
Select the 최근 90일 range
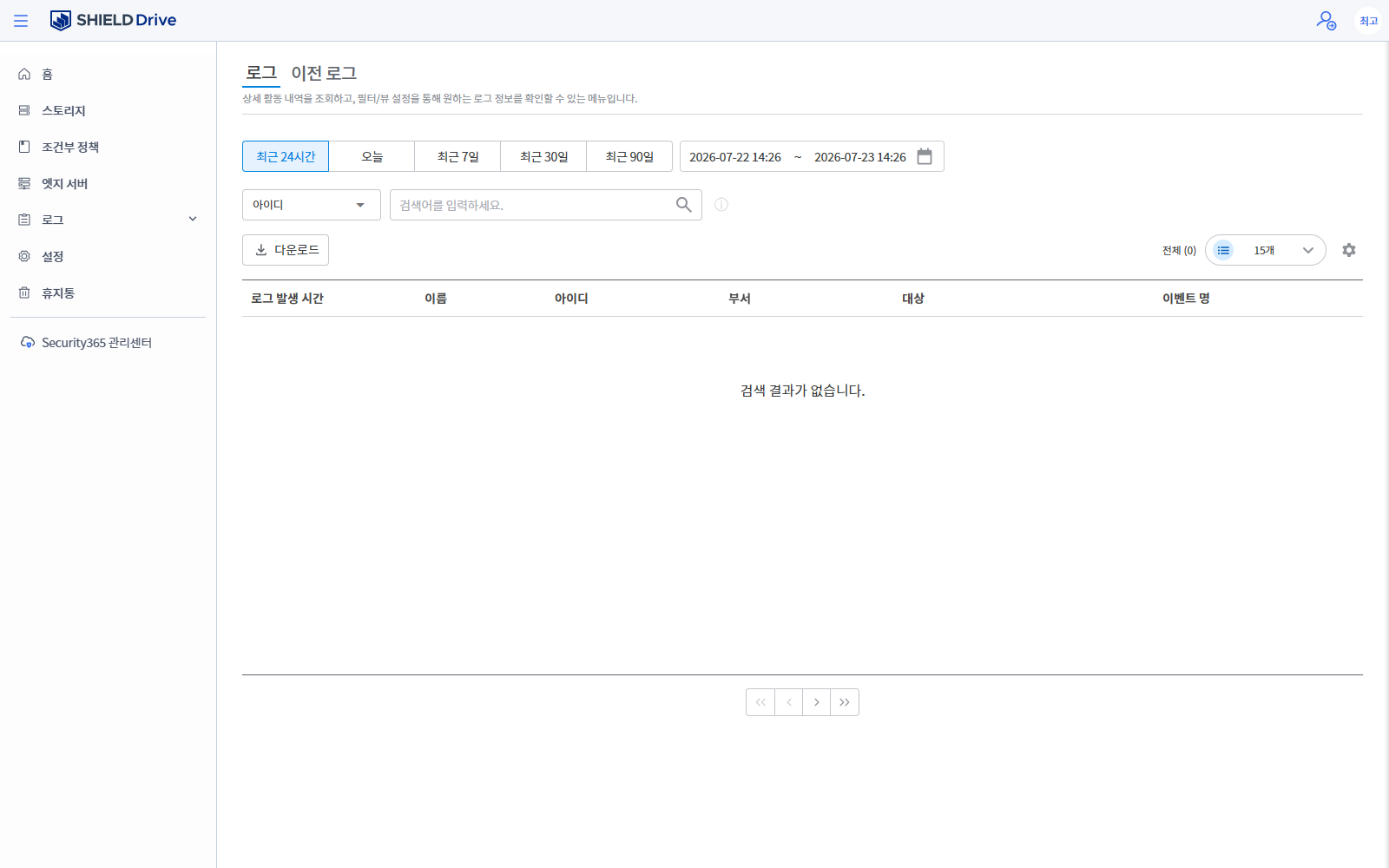[x=629, y=156]
